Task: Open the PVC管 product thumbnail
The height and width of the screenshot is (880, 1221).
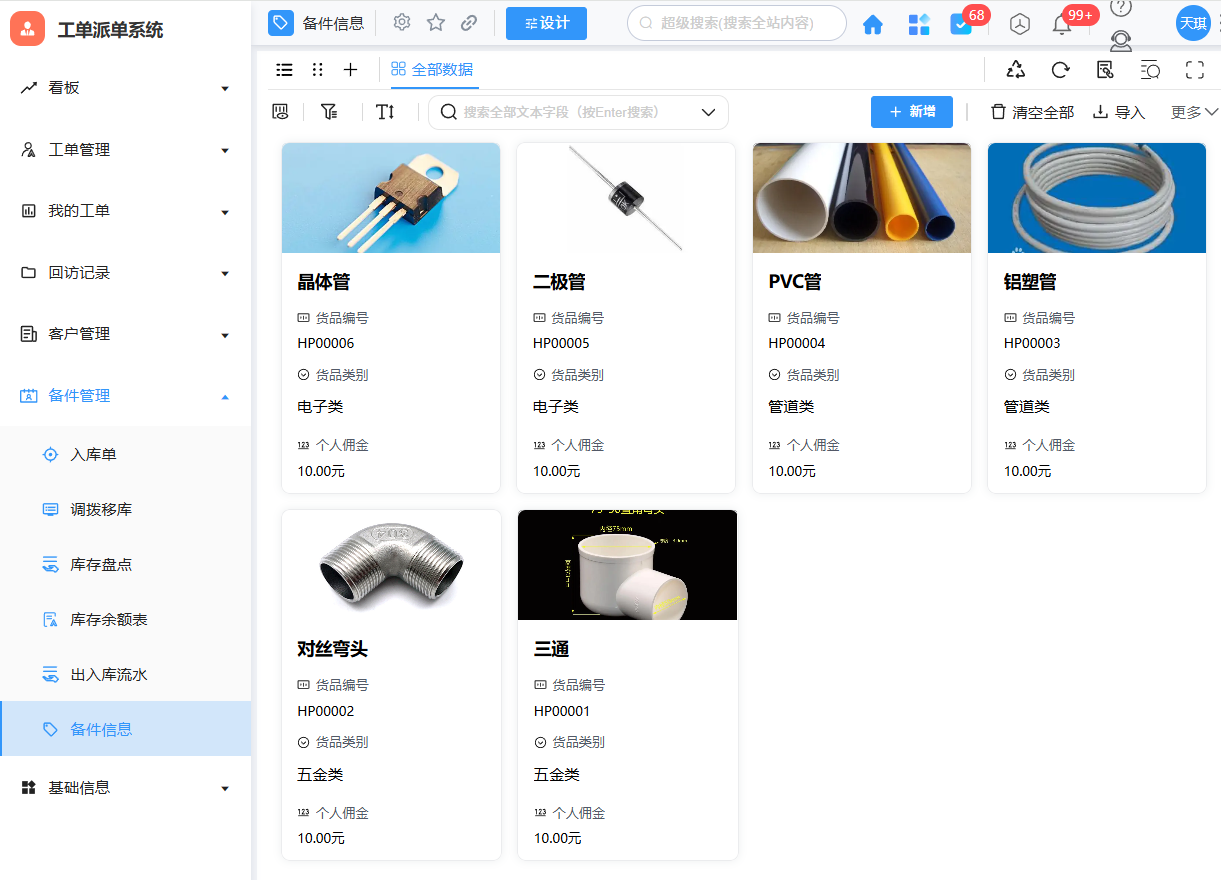Action: 861,198
